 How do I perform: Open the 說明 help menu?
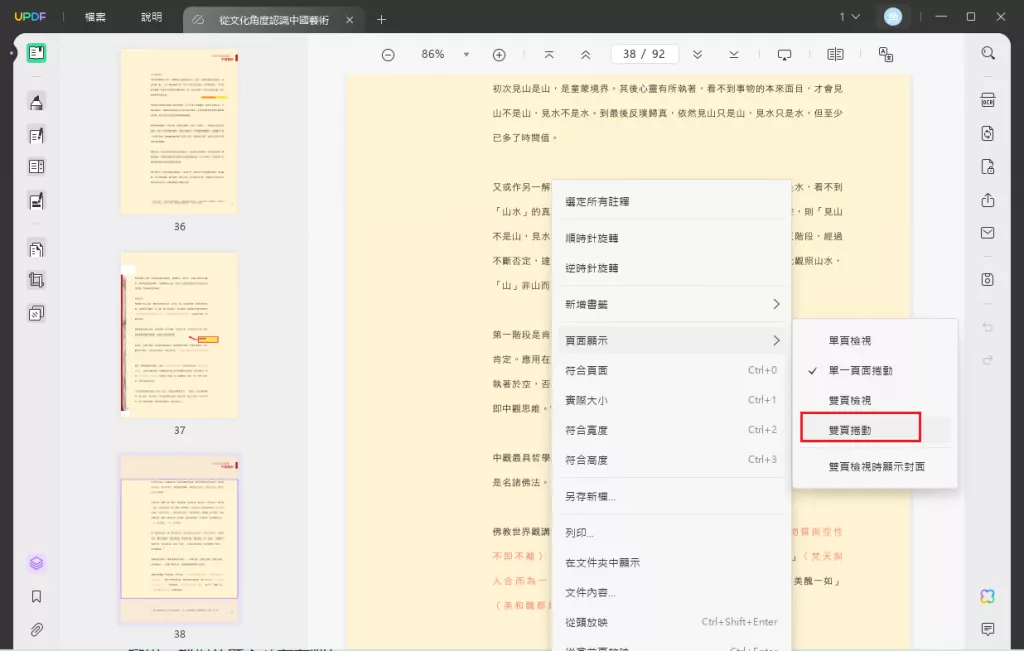click(152, 17)
